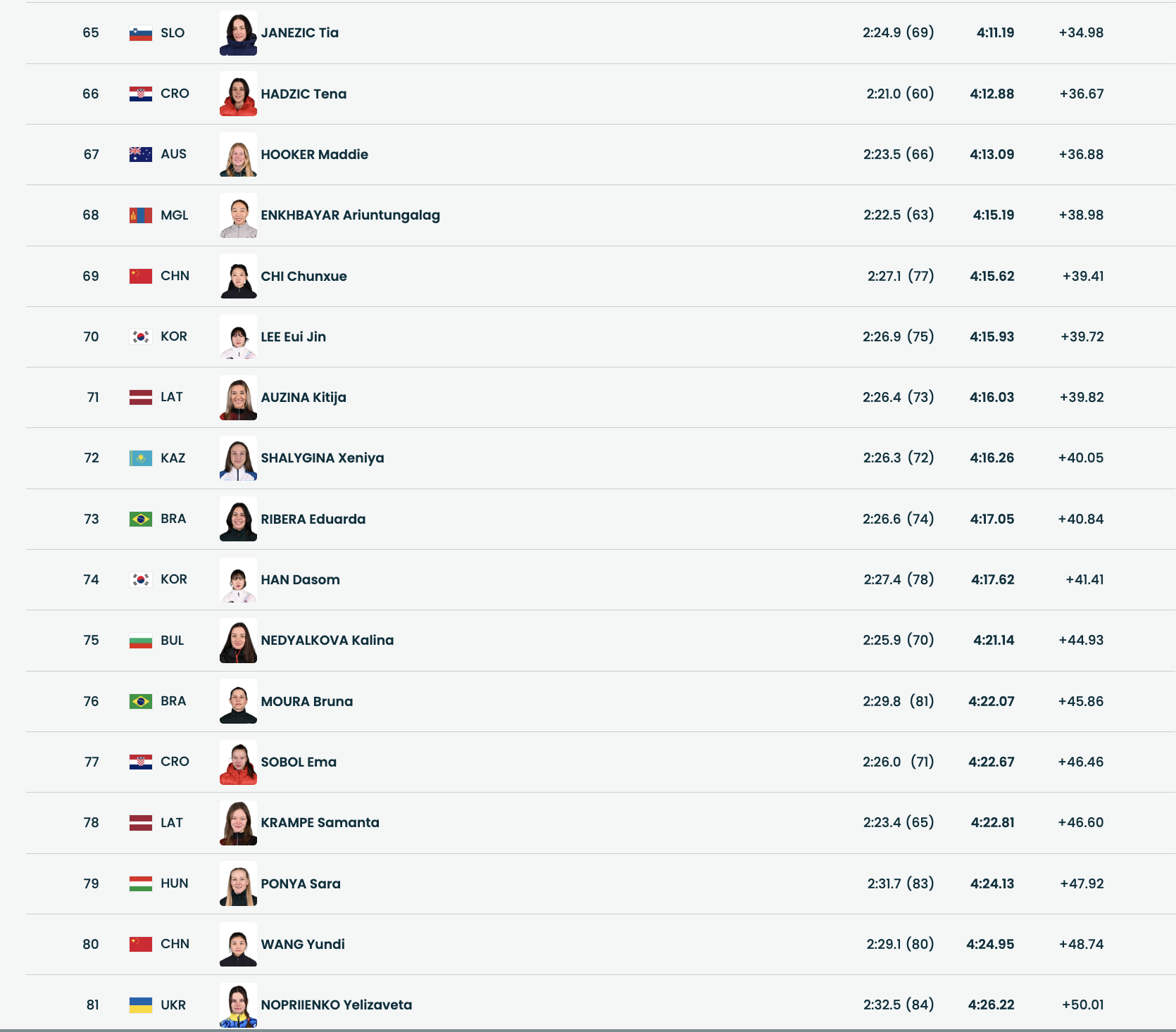Open SHALYGINA Xeniya athlete link
The height and width of the screenshot is (1032, 1176).
point(323,458)
